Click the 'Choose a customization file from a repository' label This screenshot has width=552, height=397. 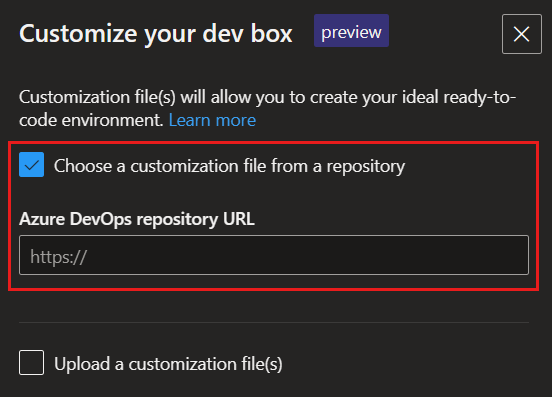point(230,166)
